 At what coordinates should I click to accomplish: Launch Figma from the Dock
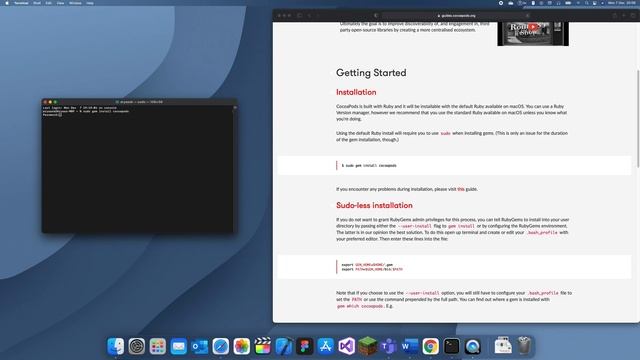pyautogui.click(x=304, y=347)
